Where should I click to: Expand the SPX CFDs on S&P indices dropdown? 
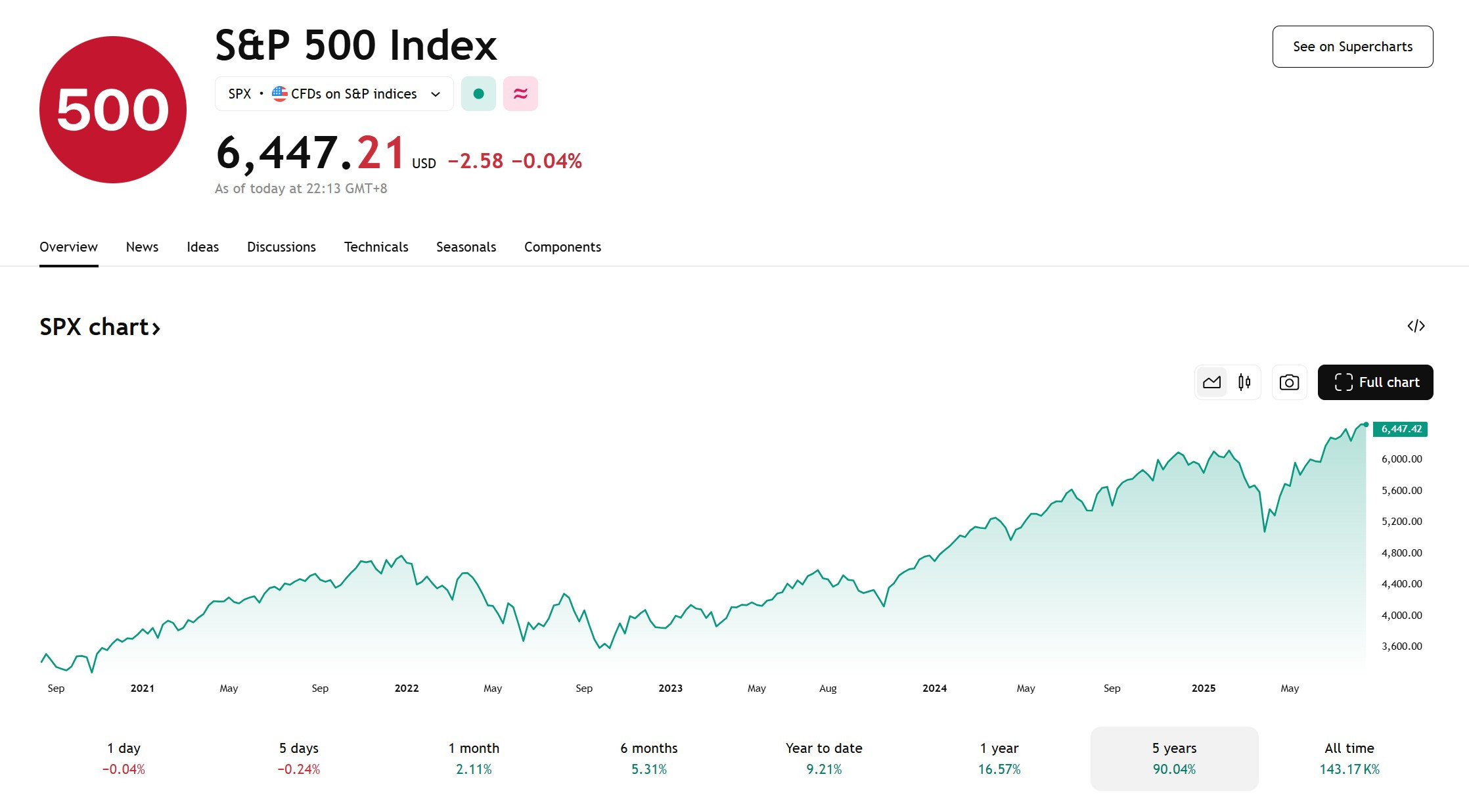pyautogui.click(x=334, y=94)
